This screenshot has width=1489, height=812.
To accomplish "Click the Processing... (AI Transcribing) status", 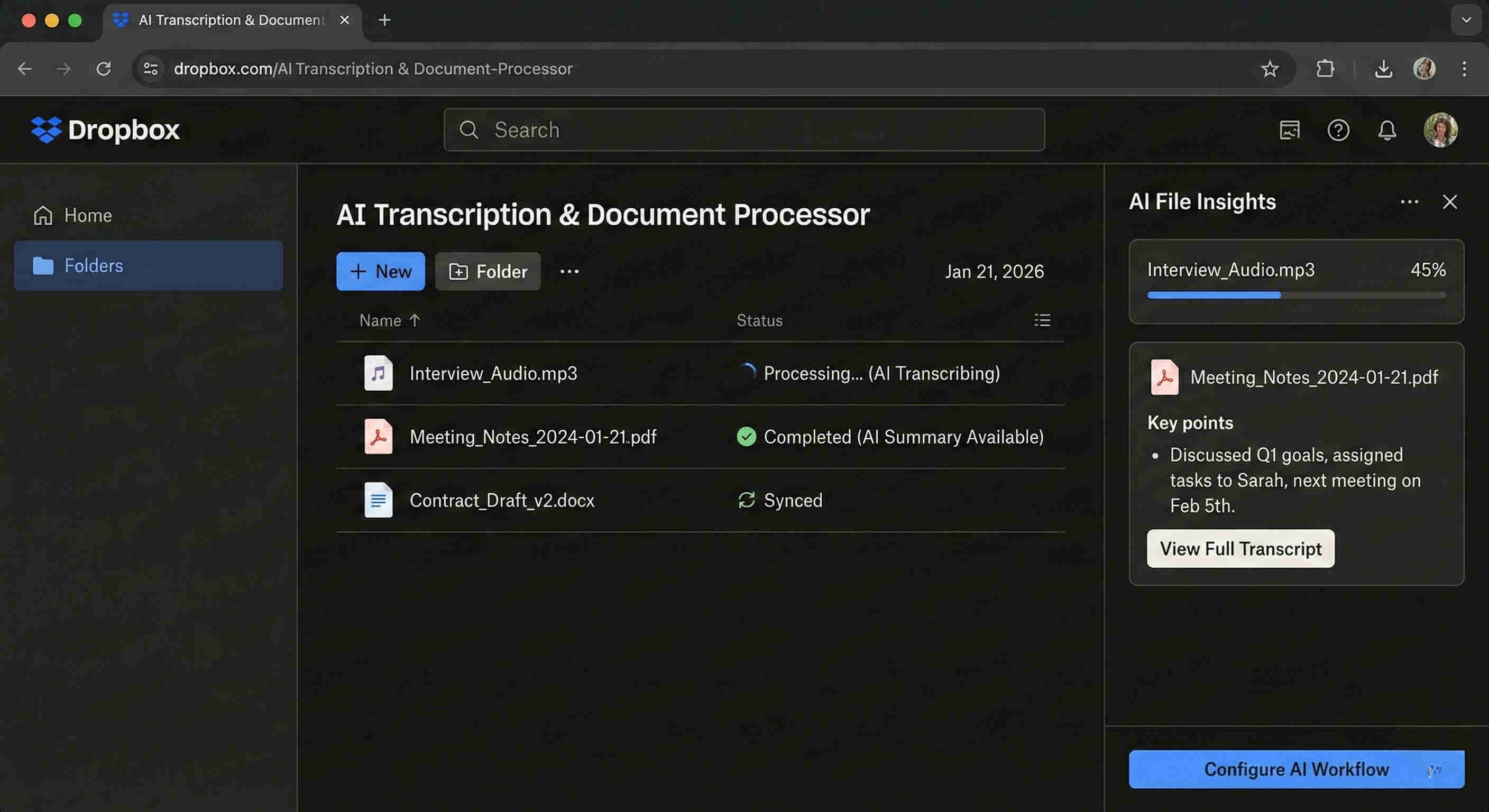I will click(x=881, y=373).
